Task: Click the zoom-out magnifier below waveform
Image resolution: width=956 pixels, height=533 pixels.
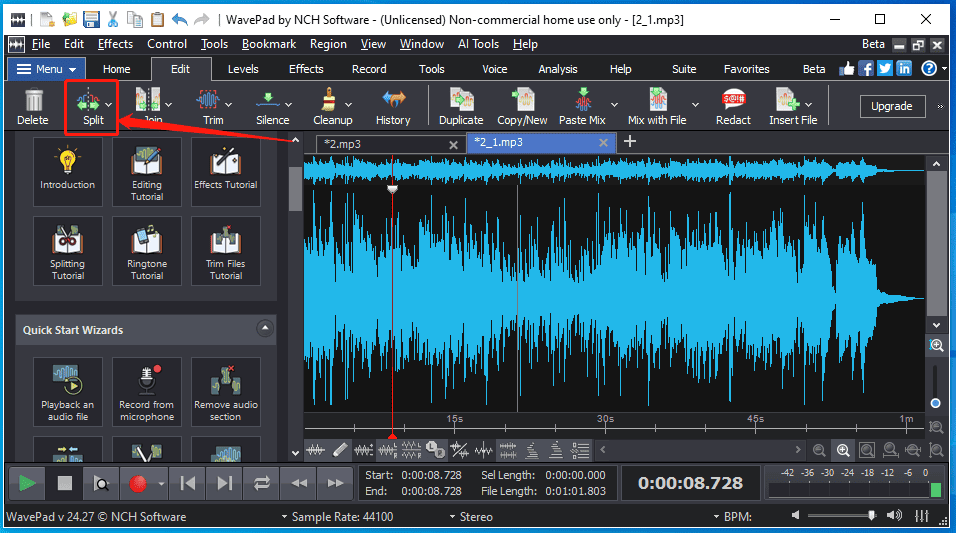Action: coord(819,450)
